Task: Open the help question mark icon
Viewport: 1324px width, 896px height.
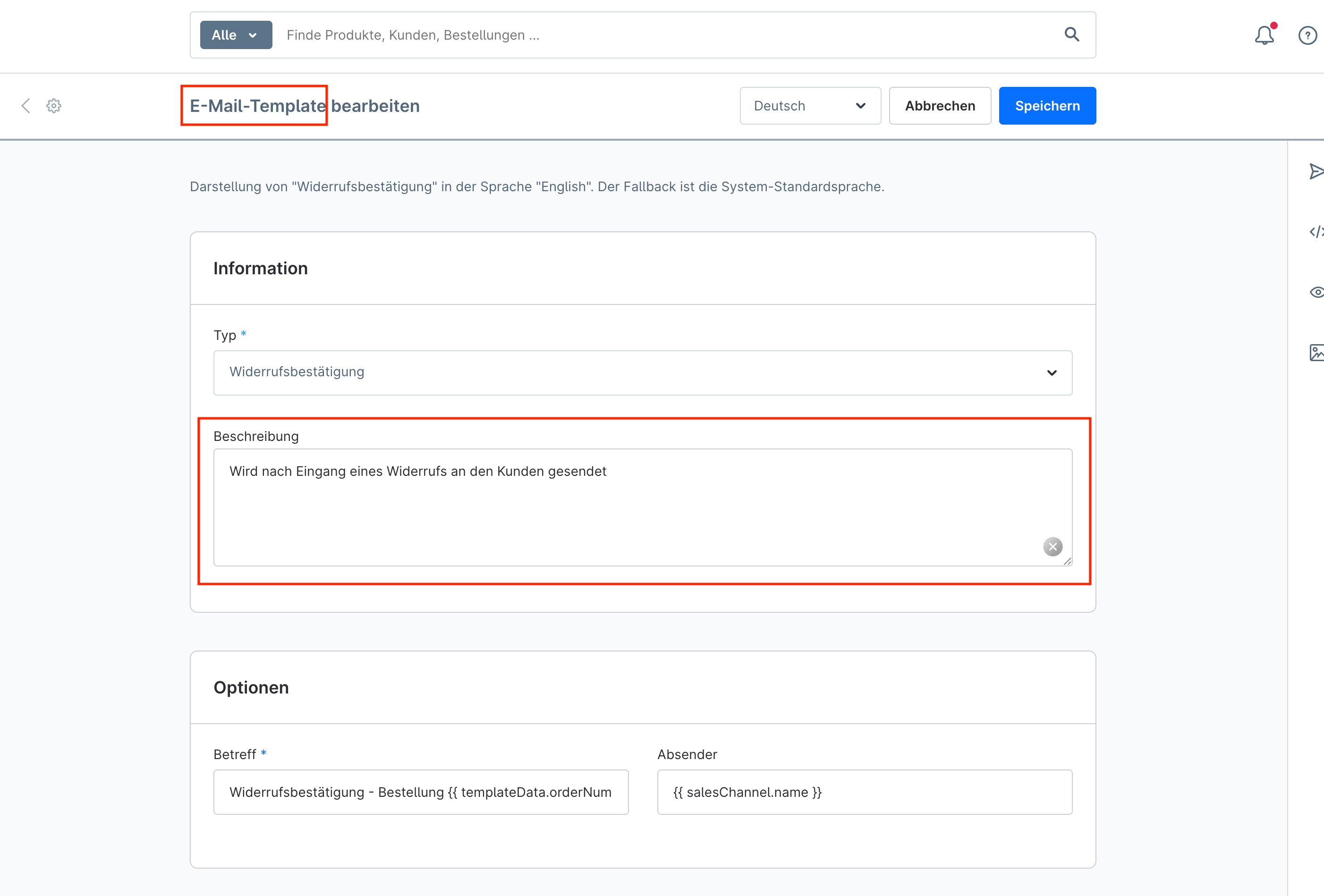Action: [1307, 35]
